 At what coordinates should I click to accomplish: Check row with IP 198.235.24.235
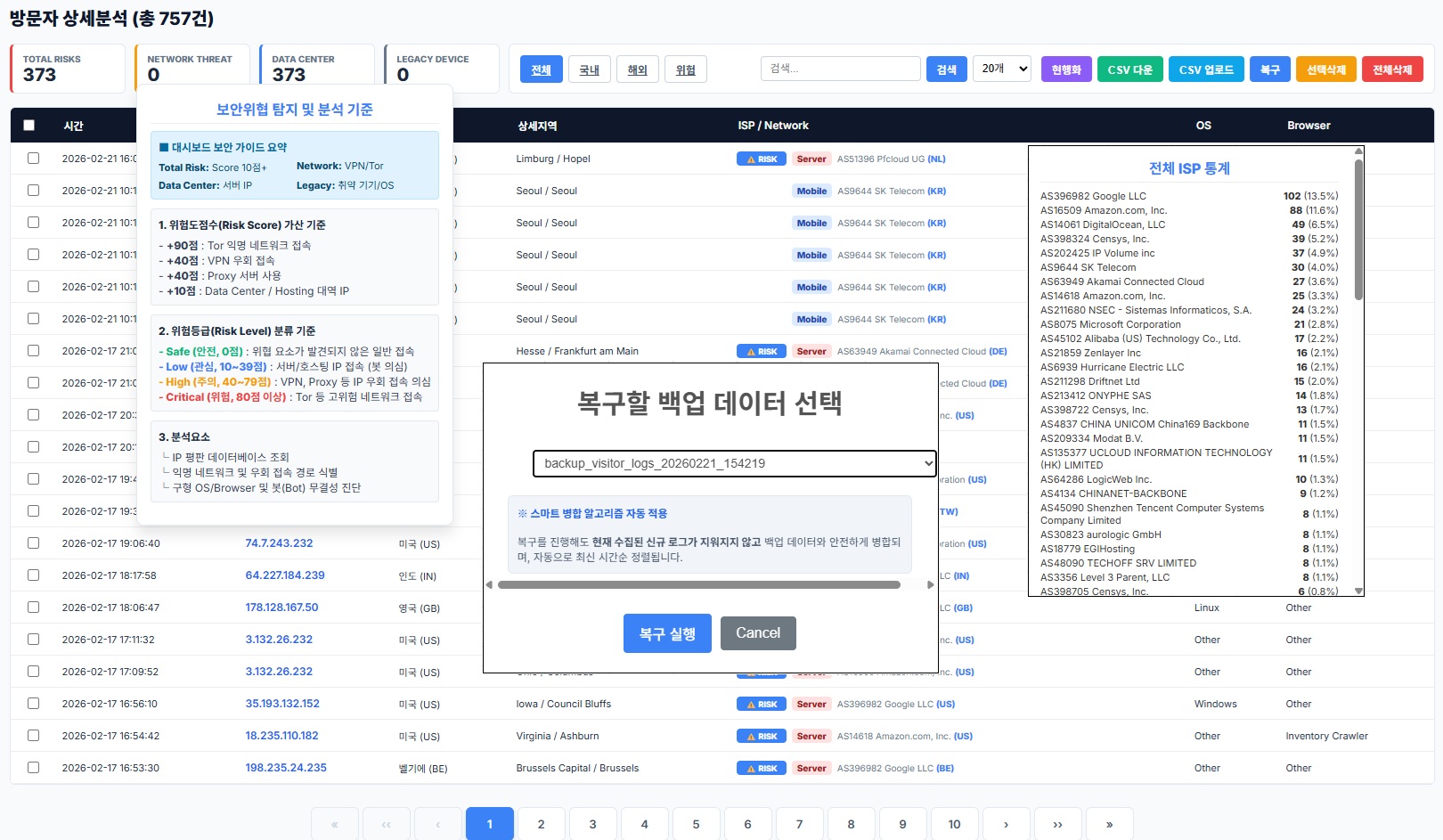(x=34, y=768)
